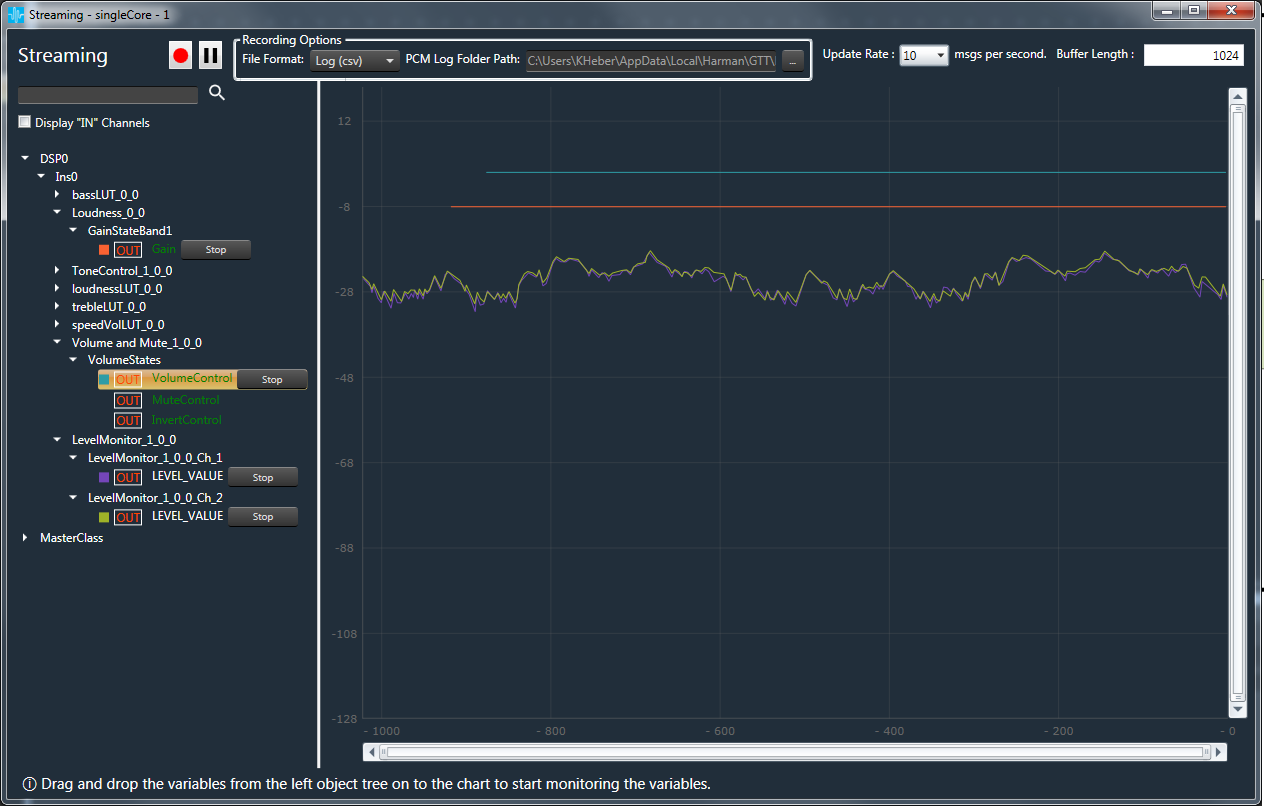Pause streaming with the pause button

point(210,56)
